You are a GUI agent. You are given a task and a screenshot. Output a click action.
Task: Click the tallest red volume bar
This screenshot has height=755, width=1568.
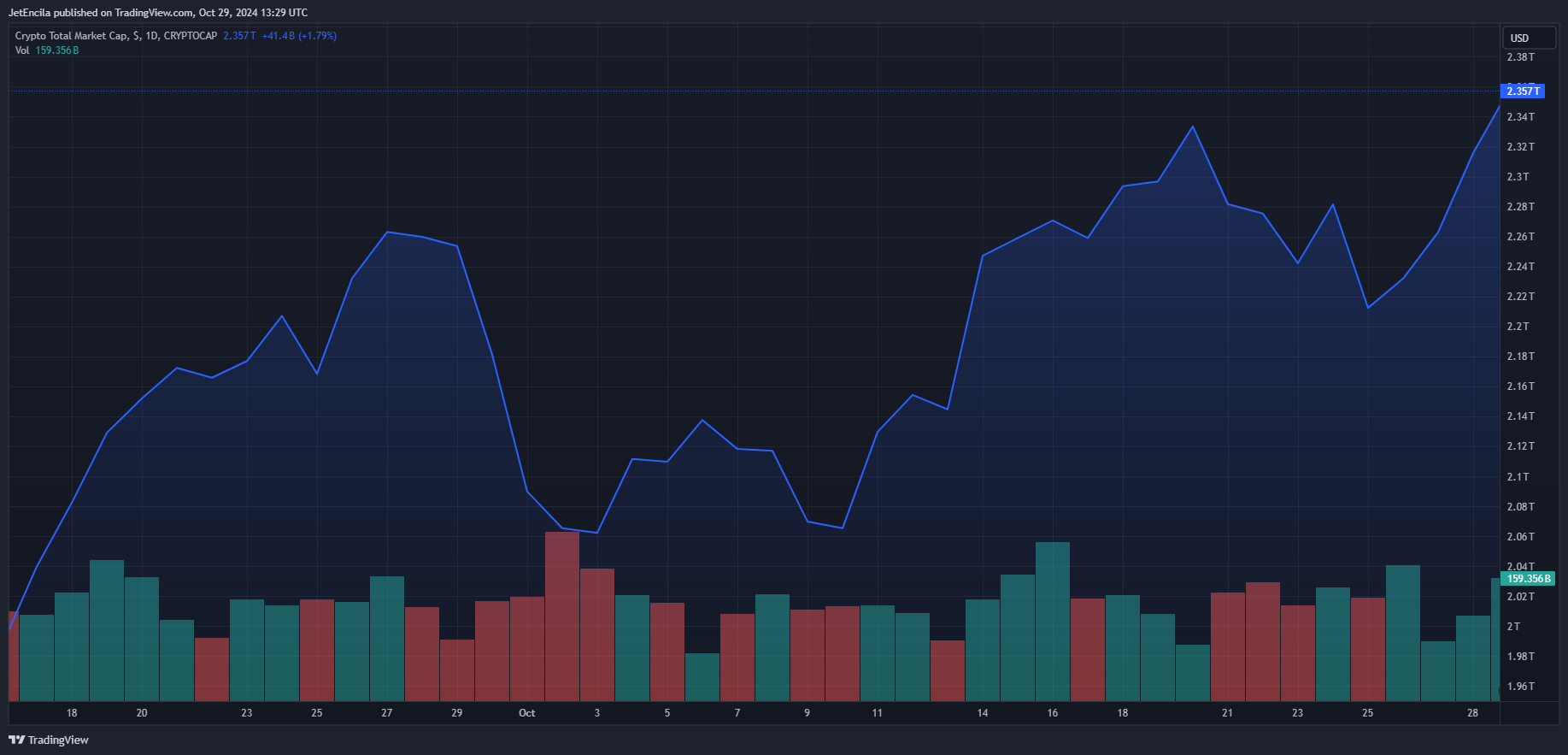(x=562, y=616)
